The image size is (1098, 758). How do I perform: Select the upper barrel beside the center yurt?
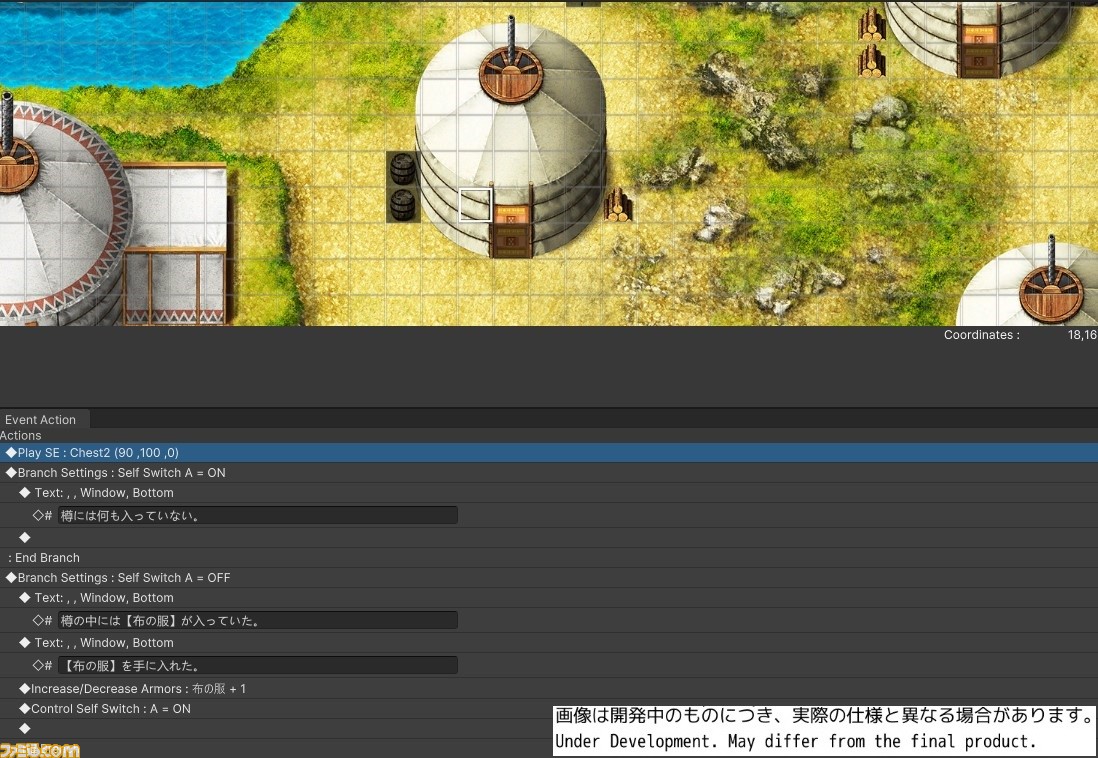coord(403,169)
